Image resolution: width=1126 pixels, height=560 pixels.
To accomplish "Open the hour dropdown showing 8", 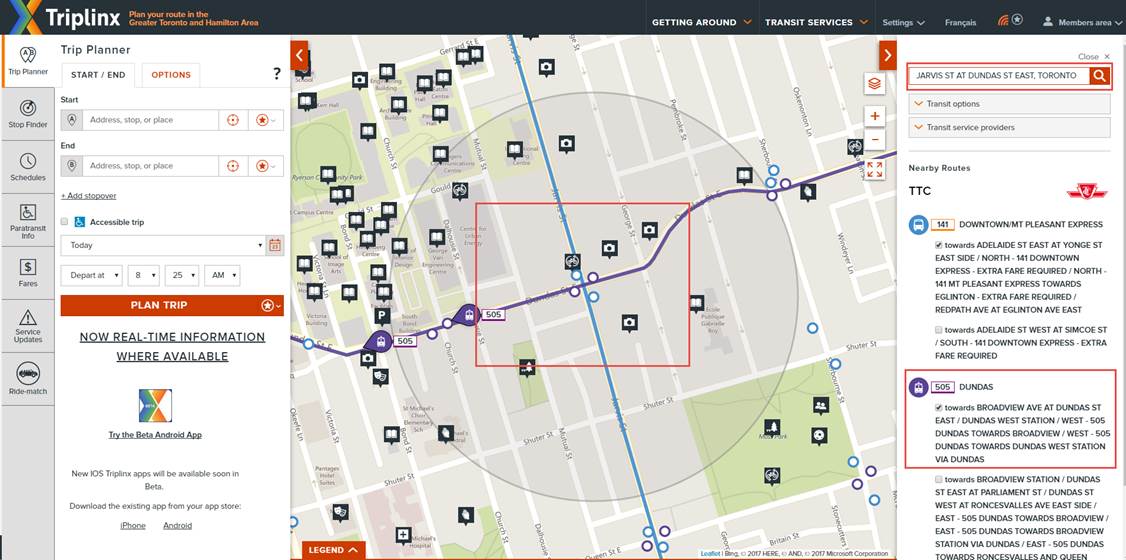I will 144,275.
